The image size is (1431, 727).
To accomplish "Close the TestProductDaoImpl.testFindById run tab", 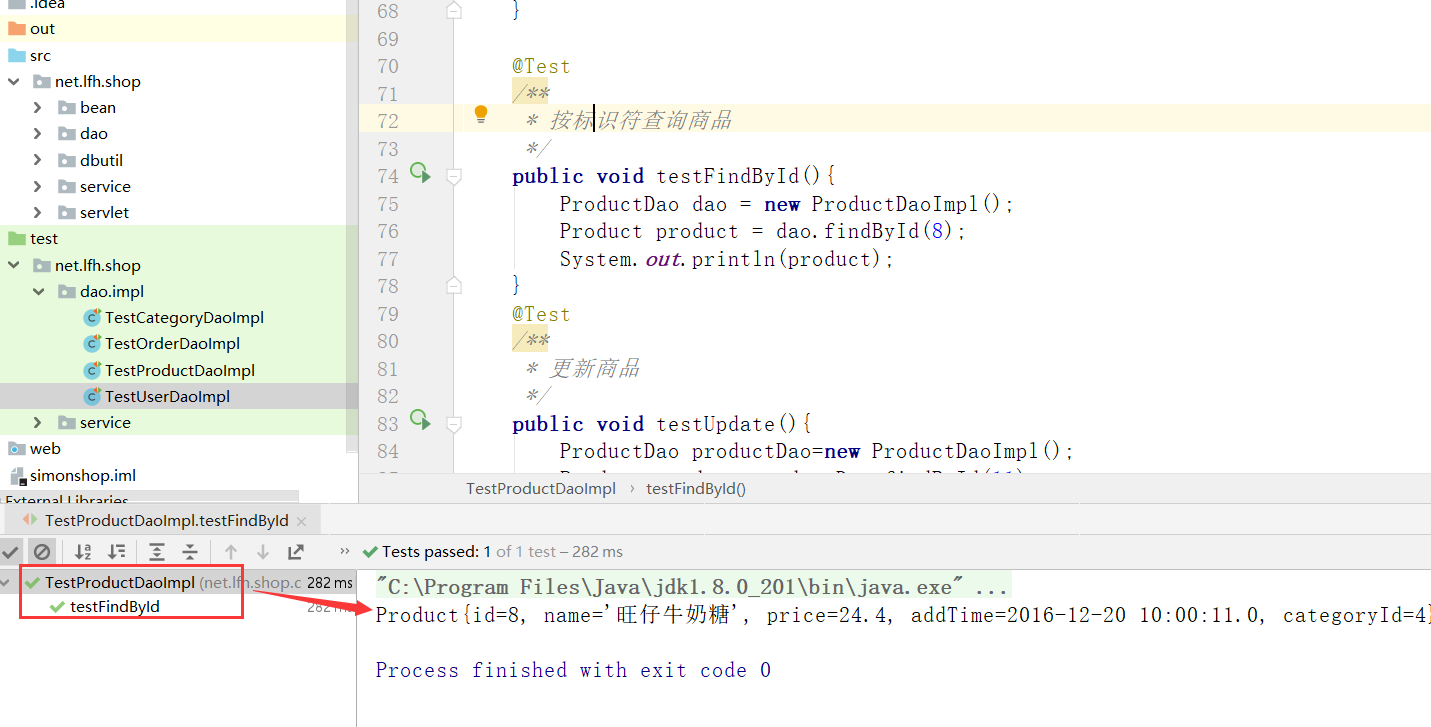I will [303, 521].
